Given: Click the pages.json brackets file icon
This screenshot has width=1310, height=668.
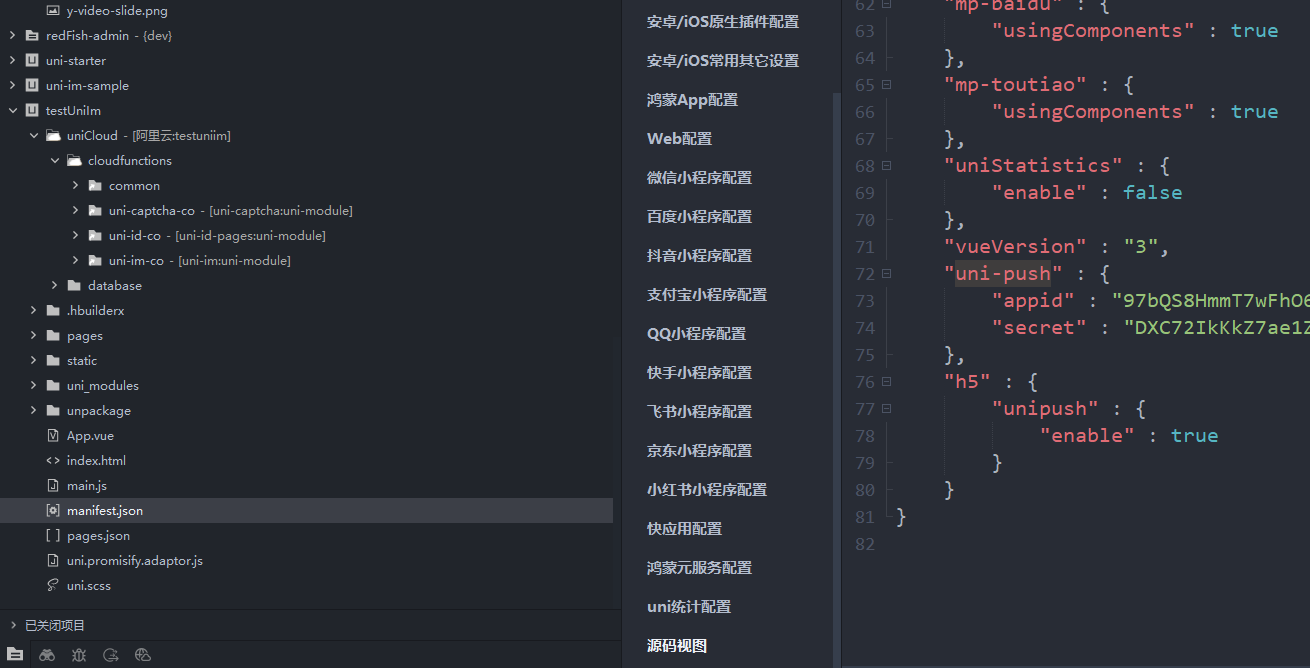Looking at the screenshot, I should coord(54,535).
